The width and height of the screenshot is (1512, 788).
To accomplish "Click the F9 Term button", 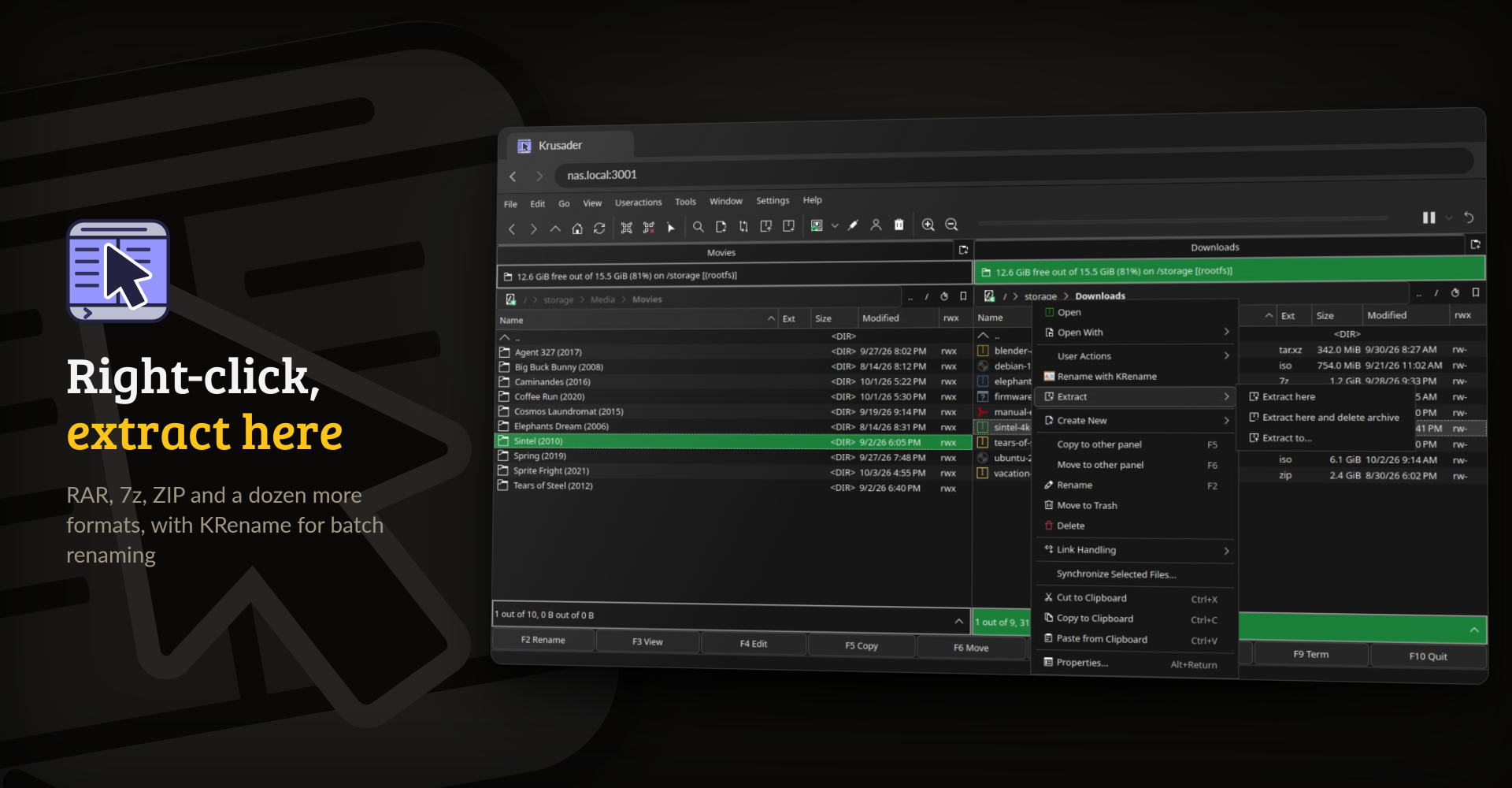I will 1310,654.
